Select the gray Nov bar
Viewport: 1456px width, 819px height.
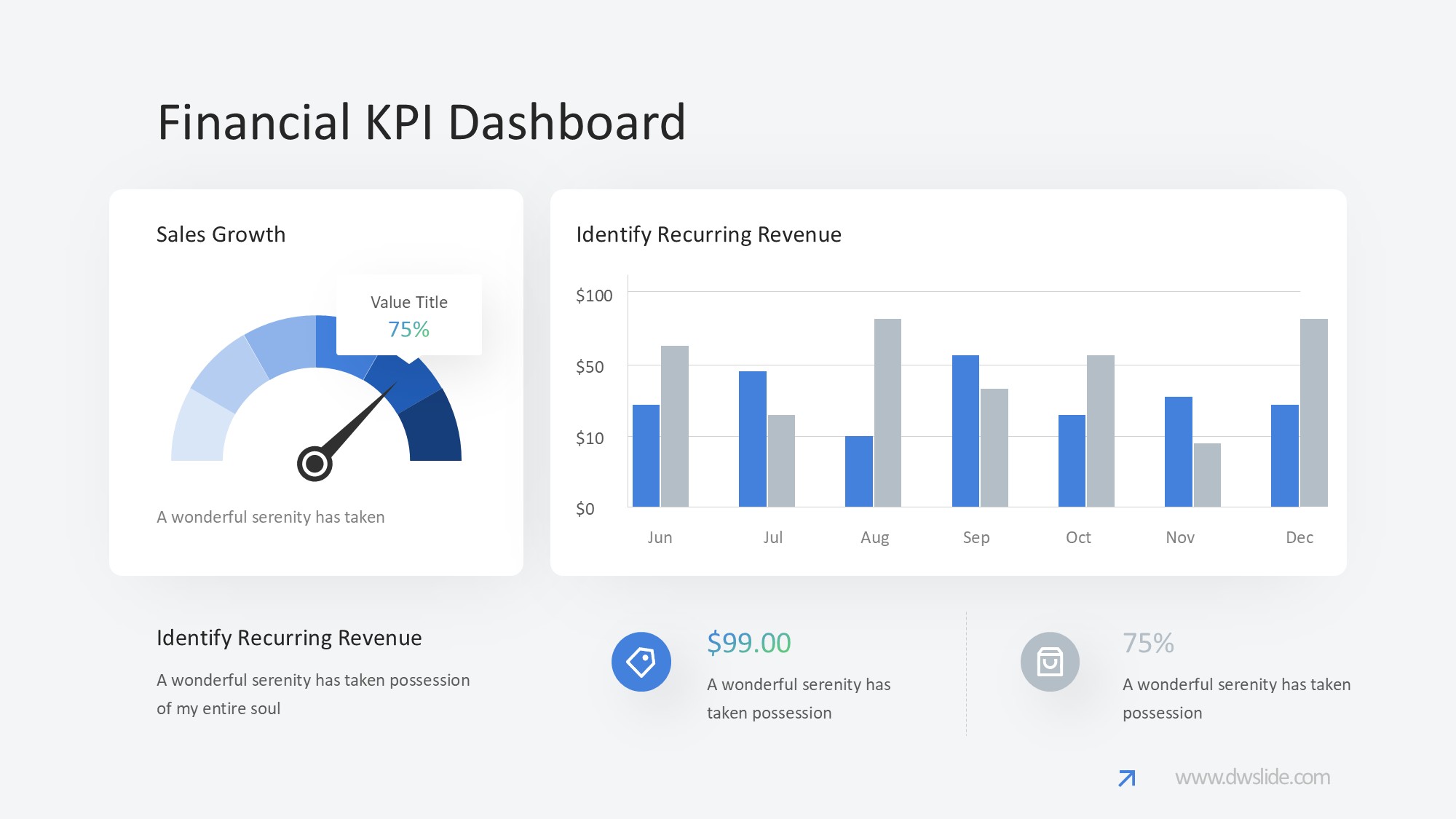[1207, 475]
